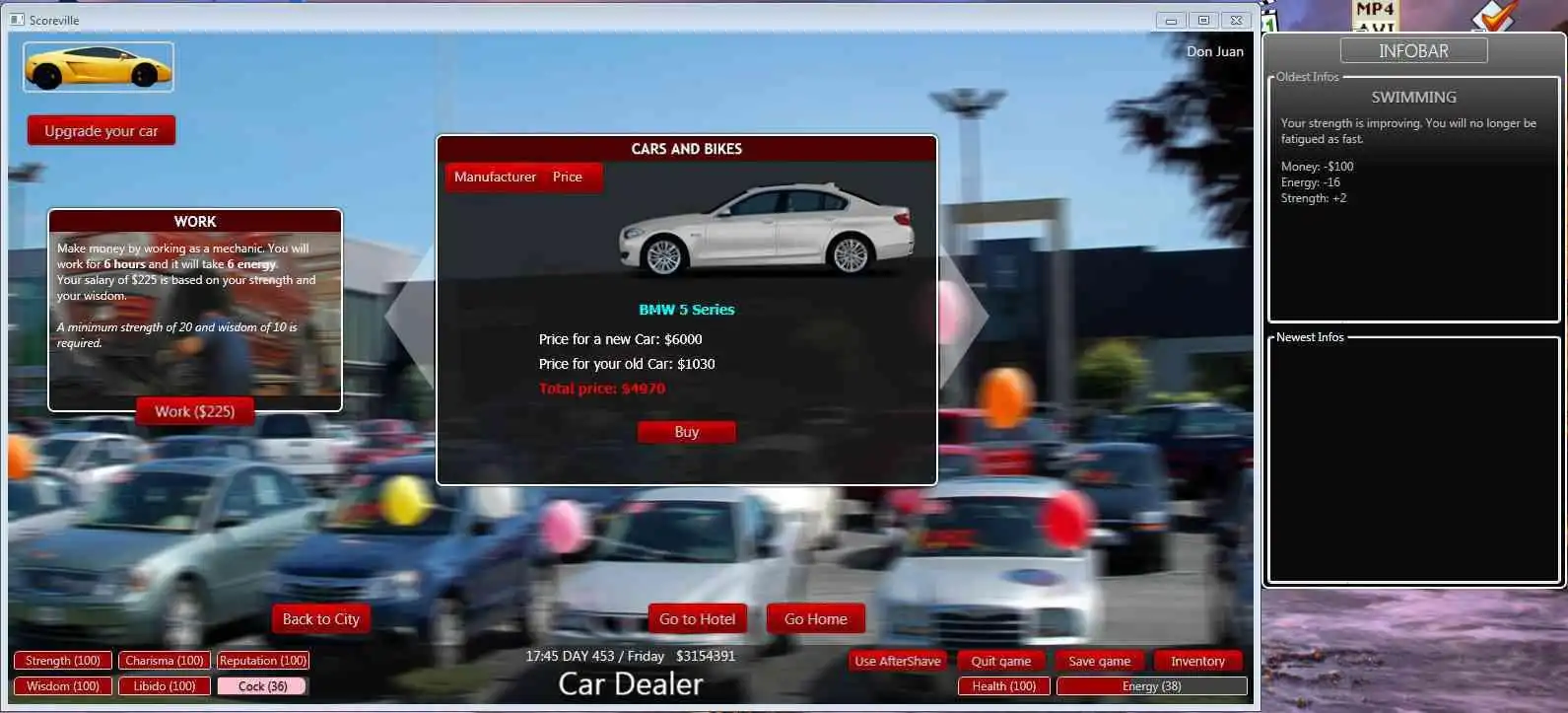Viewport: 1568px width, 713px height.
Task: Click the money amount $3154391
Action: point(706,656)
